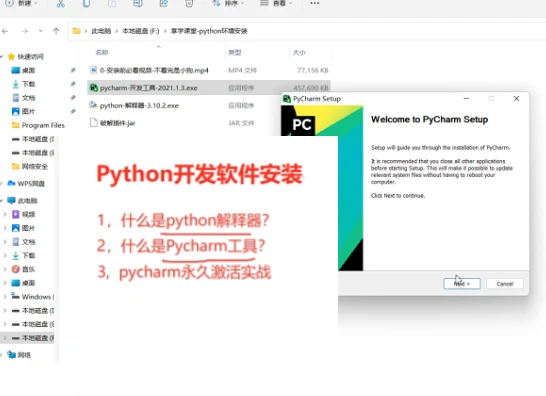This screenshot has width=546, height=396.
Task: Click the PyCharm icon of the pycharm exe file
Action: coord(93,87)
